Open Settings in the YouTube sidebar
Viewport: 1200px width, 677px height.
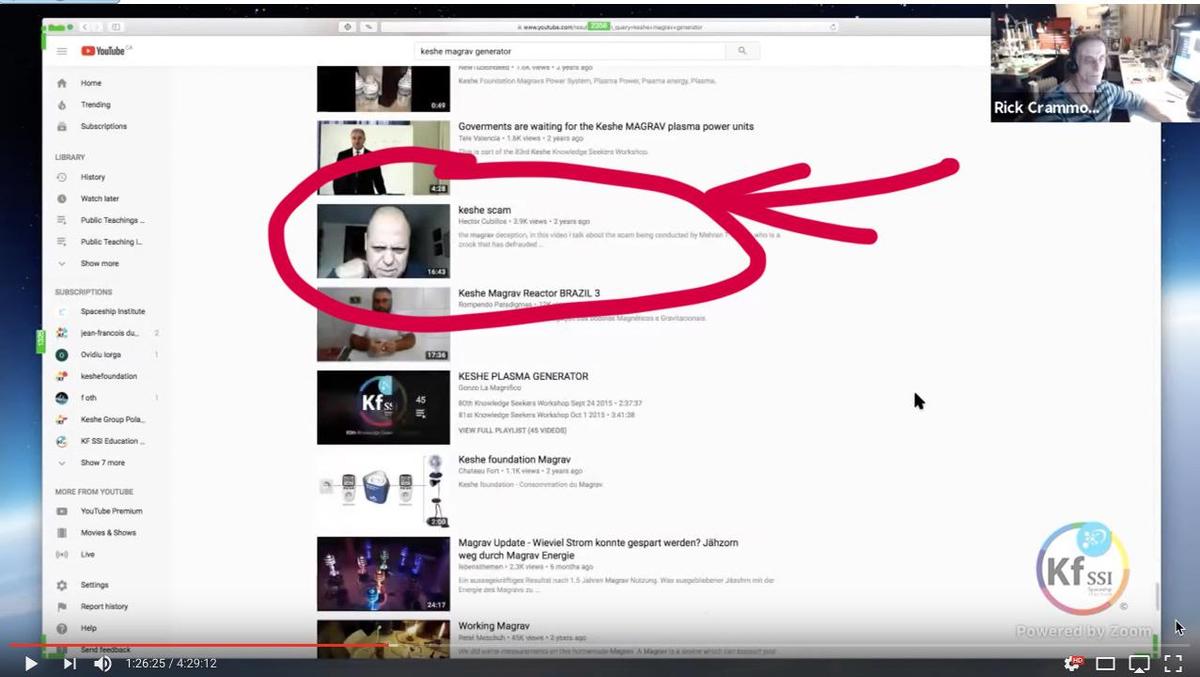coord(94,585)
